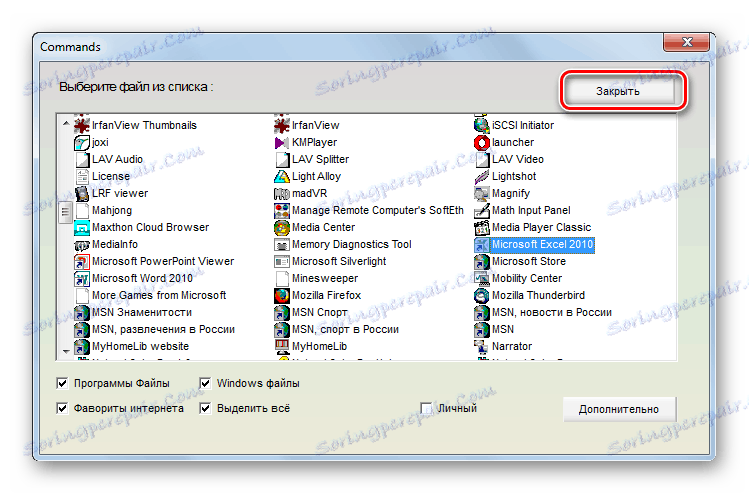The height and width of the screenshot is (494, 749).
Task: Close the Commands window
Action: coord(687,42)
